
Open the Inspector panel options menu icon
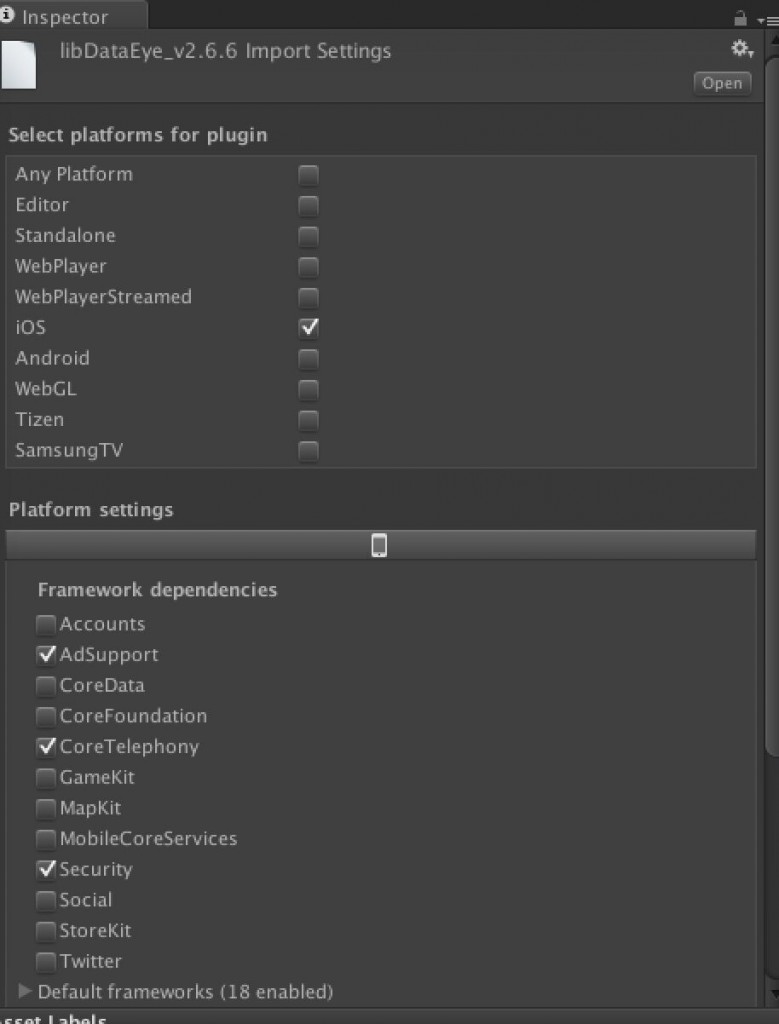(x=767, y=20)
